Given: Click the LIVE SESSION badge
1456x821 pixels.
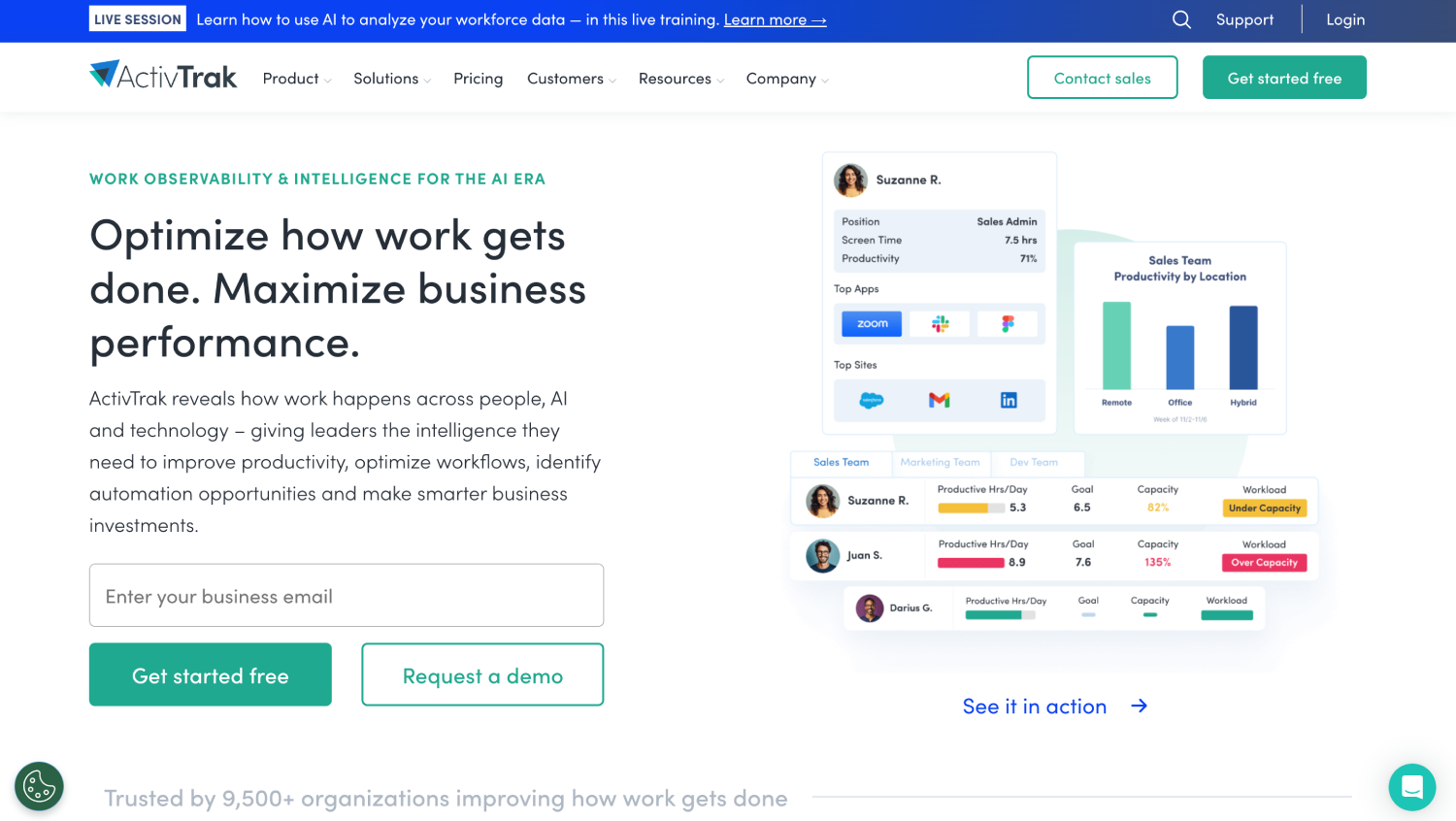Looking at the screenshot, I should tap(138, 19).
